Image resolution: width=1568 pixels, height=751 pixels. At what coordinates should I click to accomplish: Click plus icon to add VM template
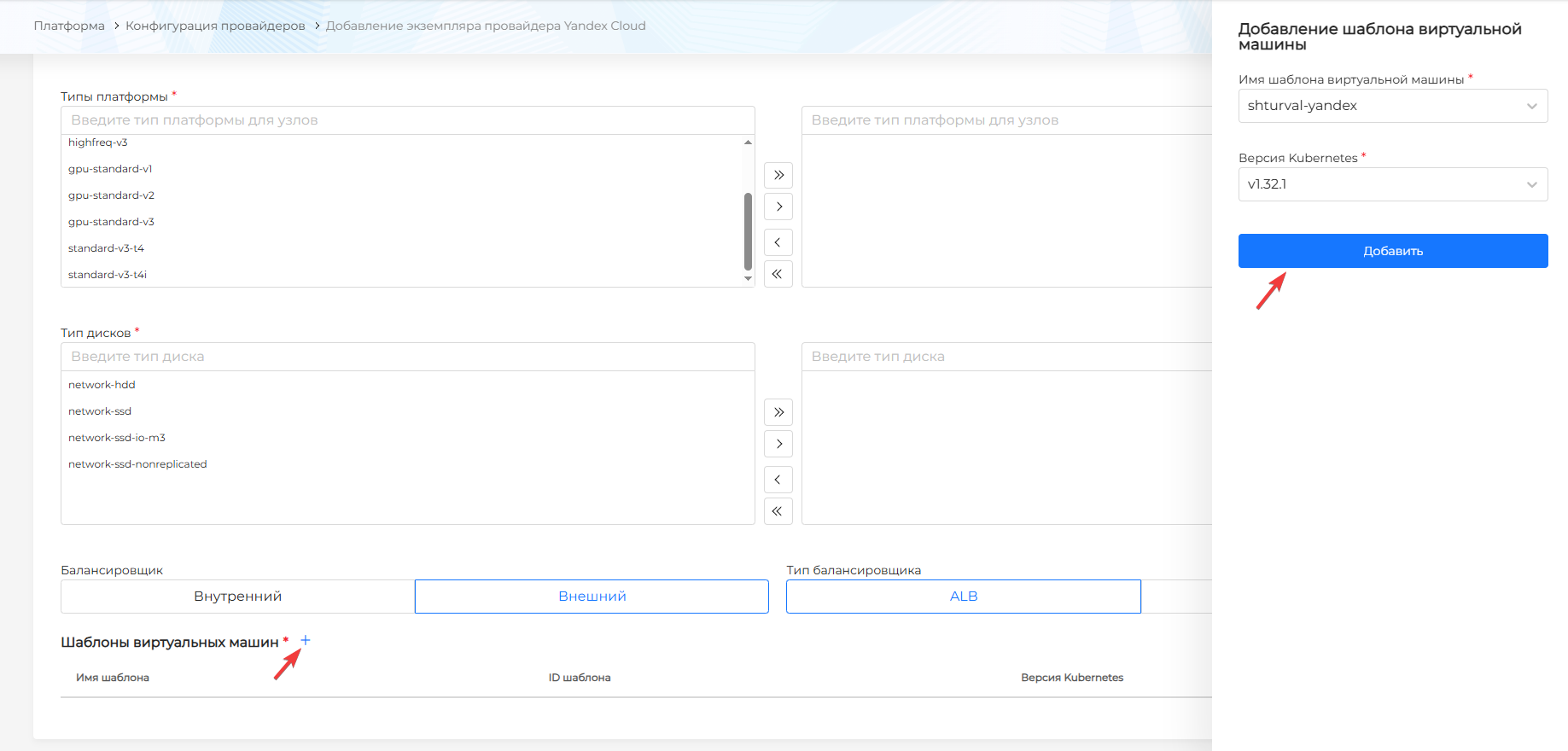(305, 640)
